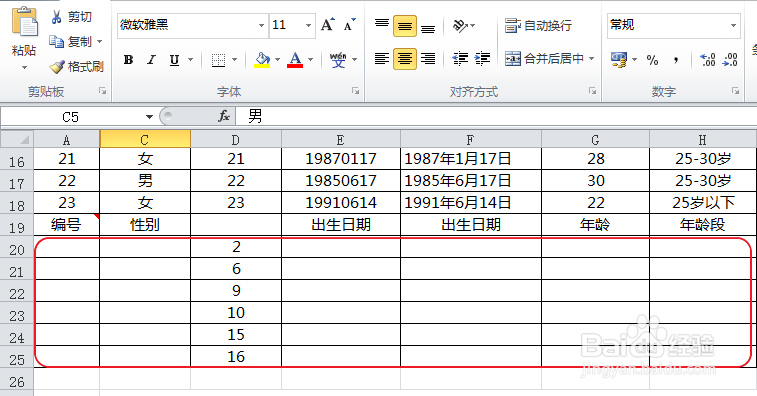Viewport: 757px width, 396px height.
Task: Increase font size with the large A
Action: 328,25
